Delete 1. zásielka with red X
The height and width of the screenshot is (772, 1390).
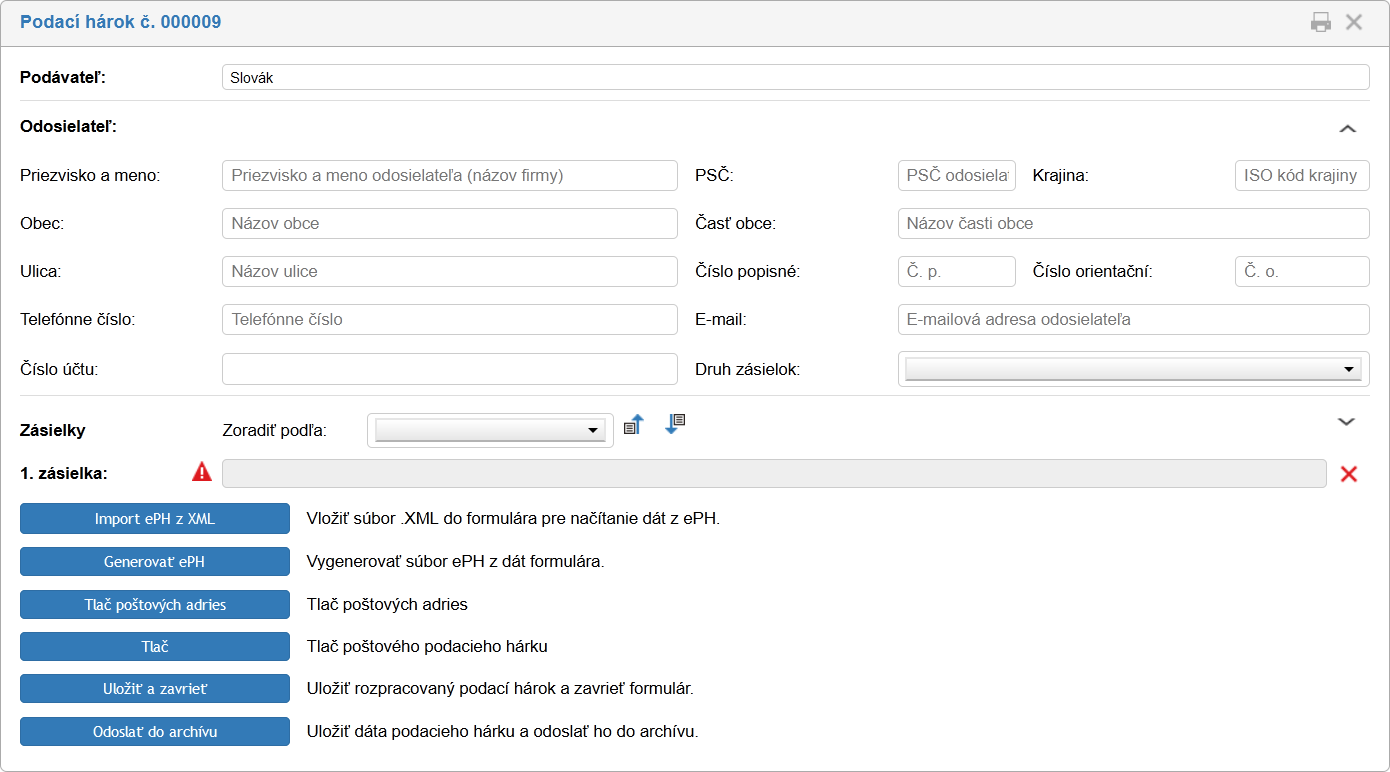(1348, 474)
